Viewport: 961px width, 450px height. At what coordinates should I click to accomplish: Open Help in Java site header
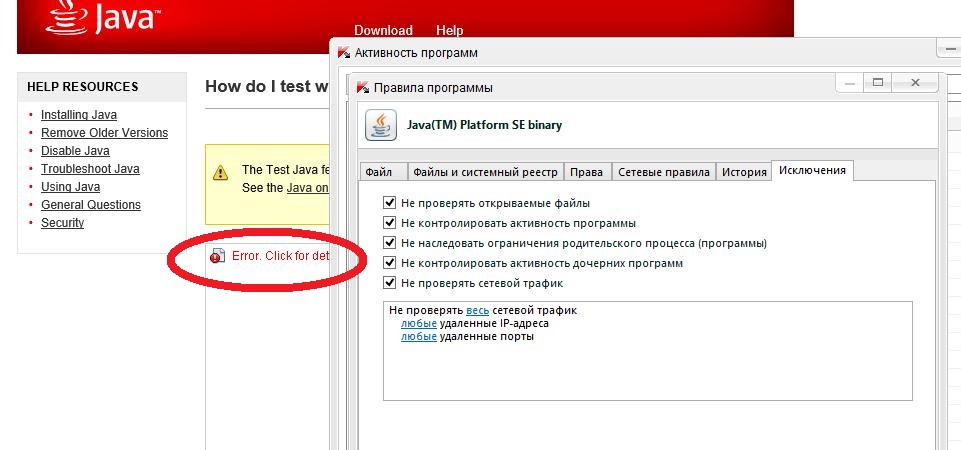449,30
